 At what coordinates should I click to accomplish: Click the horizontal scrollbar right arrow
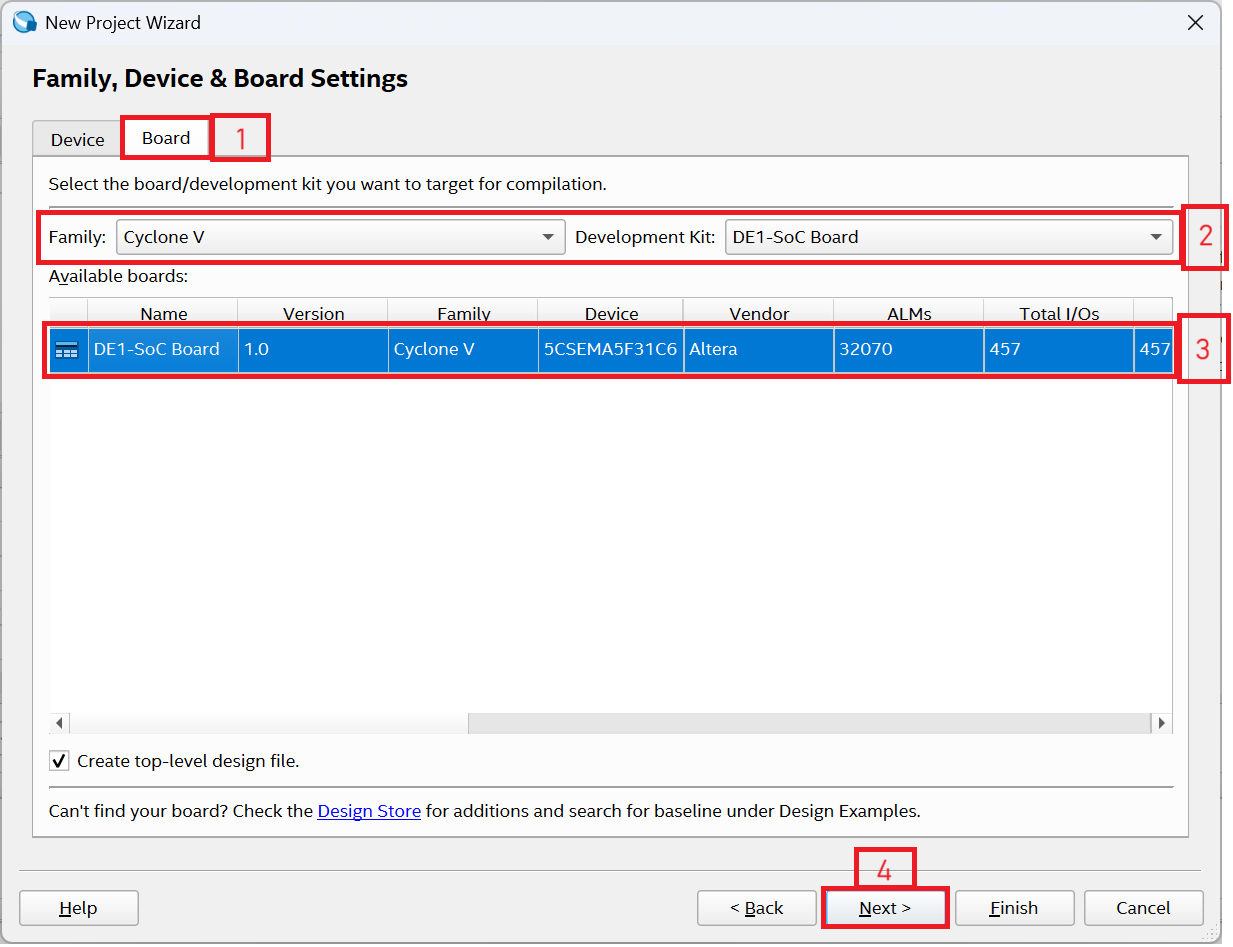[x=1162, y=723]
